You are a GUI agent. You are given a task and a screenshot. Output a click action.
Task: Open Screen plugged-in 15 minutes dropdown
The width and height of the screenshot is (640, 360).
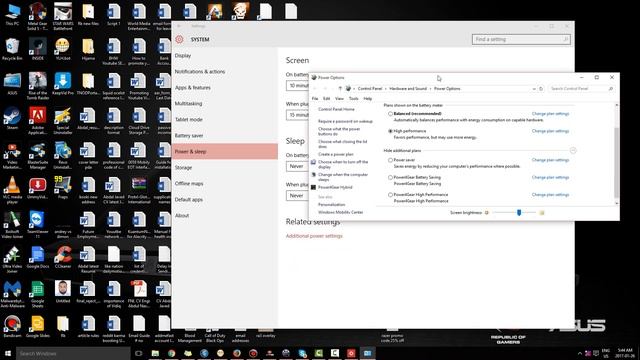[298, 115]
